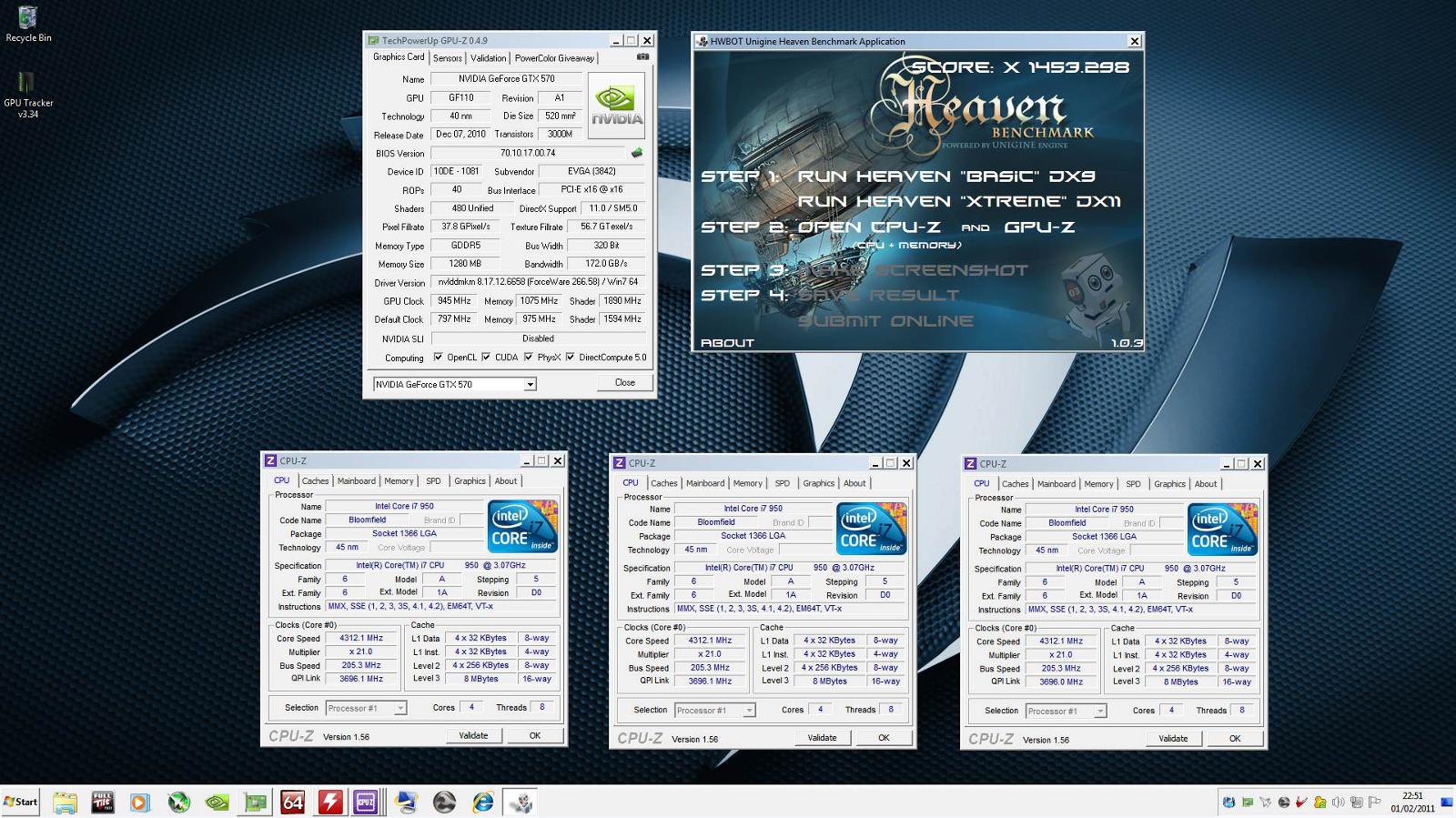The width and height of the screenshot is (1456, 818).
Task: Click OPEN CPU-Z in Heaven step 2
Action: point(868,227)
